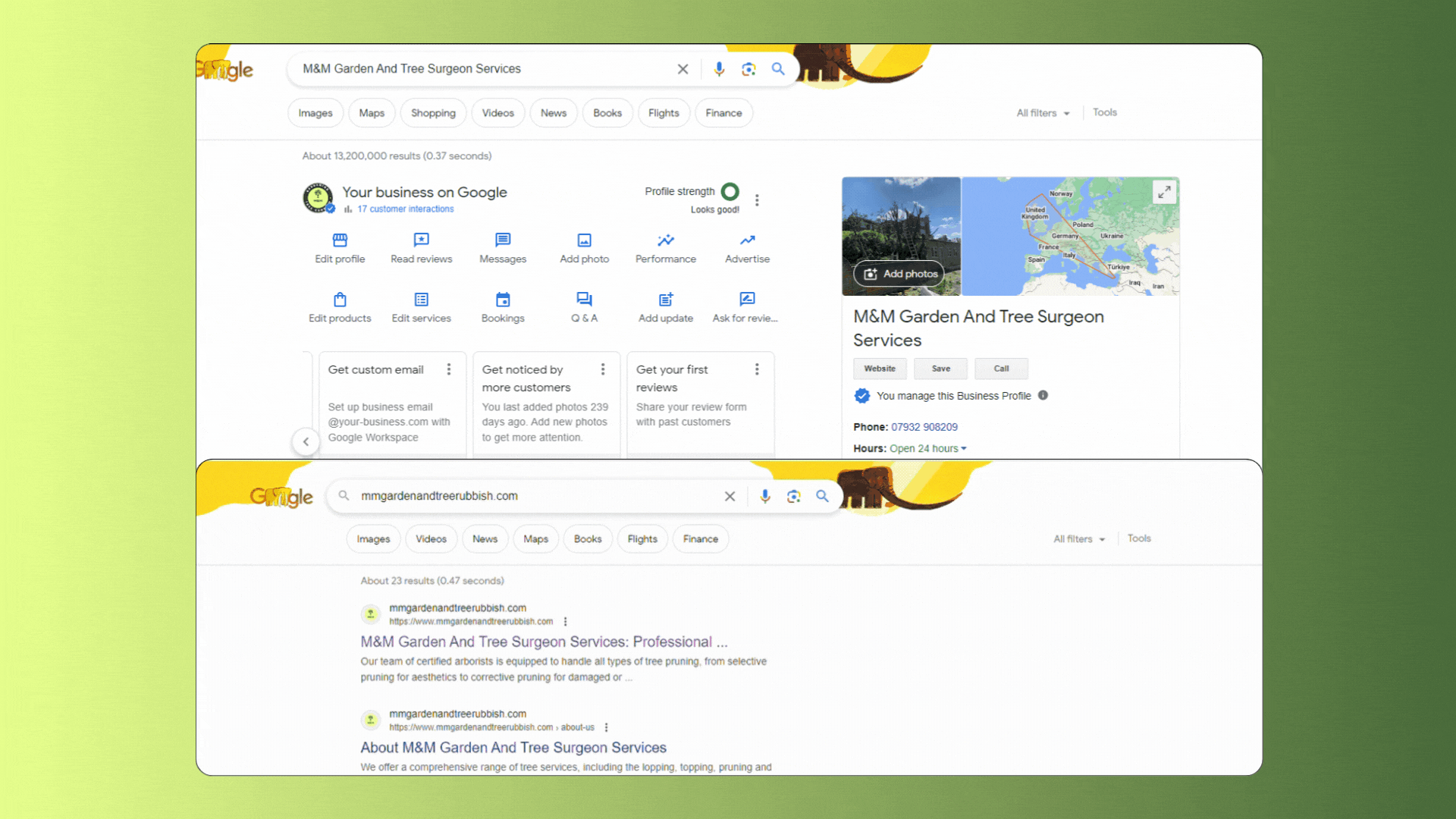
Task: Expand the Open 24 hours dropdown
Action: point(928,449)
